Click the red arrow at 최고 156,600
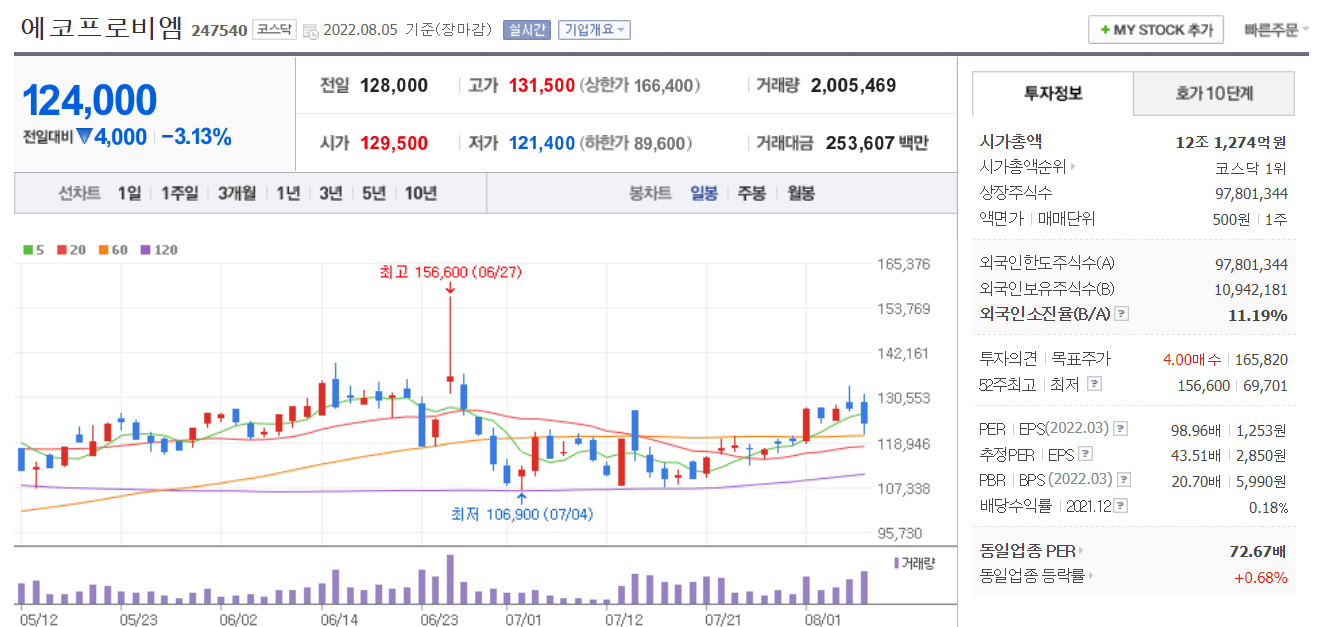Image resolution: width=1333 pixels, height=627 pixels. (450, 288)
